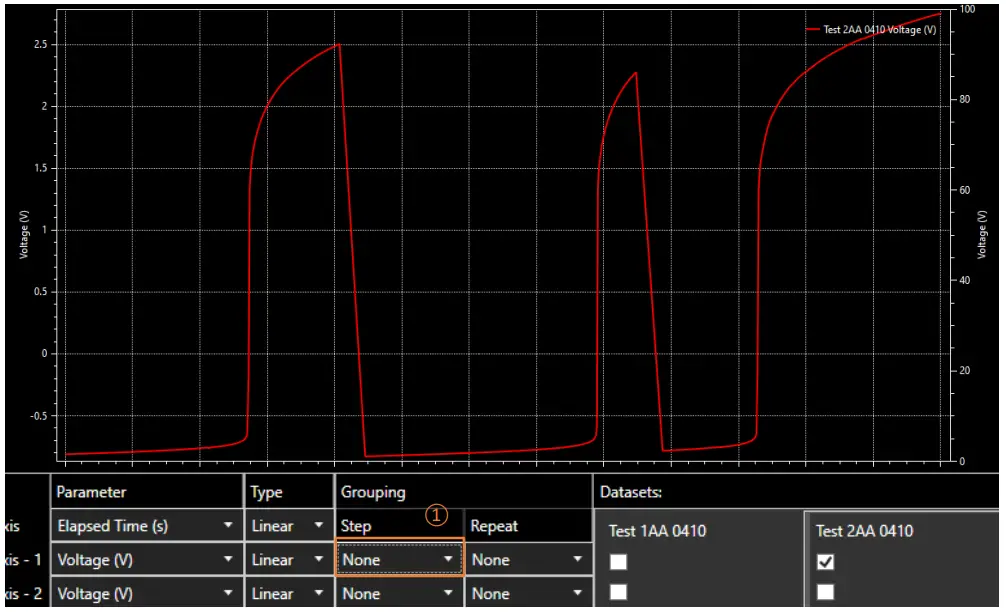Click the '100' tick on right axis
This screenshot has width=1006, height=612.
[968, 9]
